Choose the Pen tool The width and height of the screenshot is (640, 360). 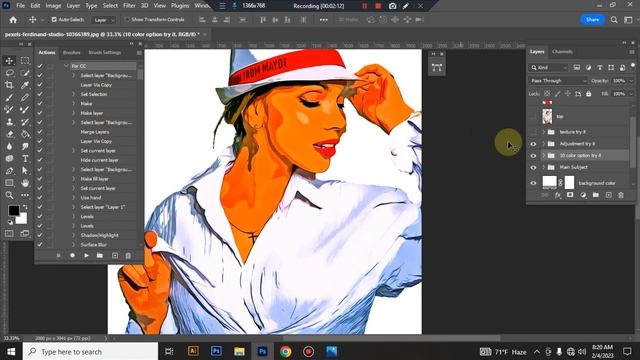click(9, 171)
